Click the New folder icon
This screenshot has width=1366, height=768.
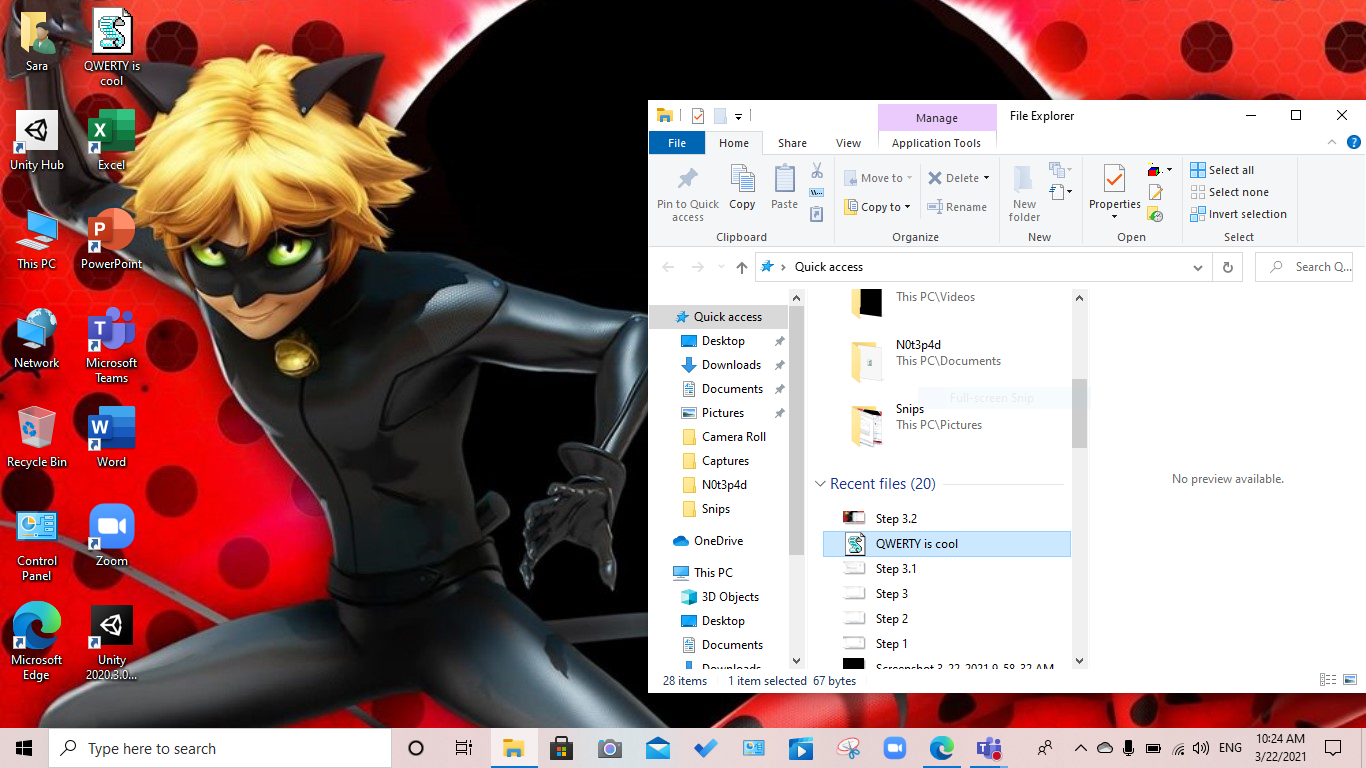tap(1024, 180)
